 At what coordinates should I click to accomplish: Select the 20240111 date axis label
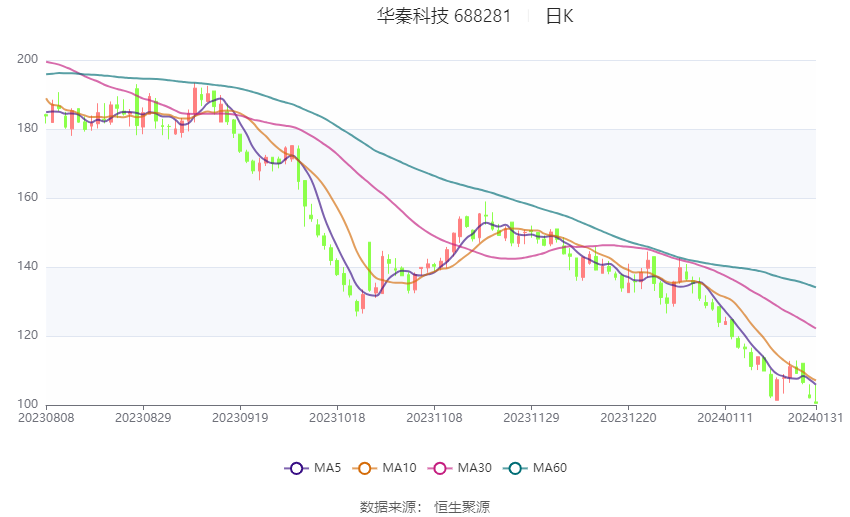[x=725, y=418]
